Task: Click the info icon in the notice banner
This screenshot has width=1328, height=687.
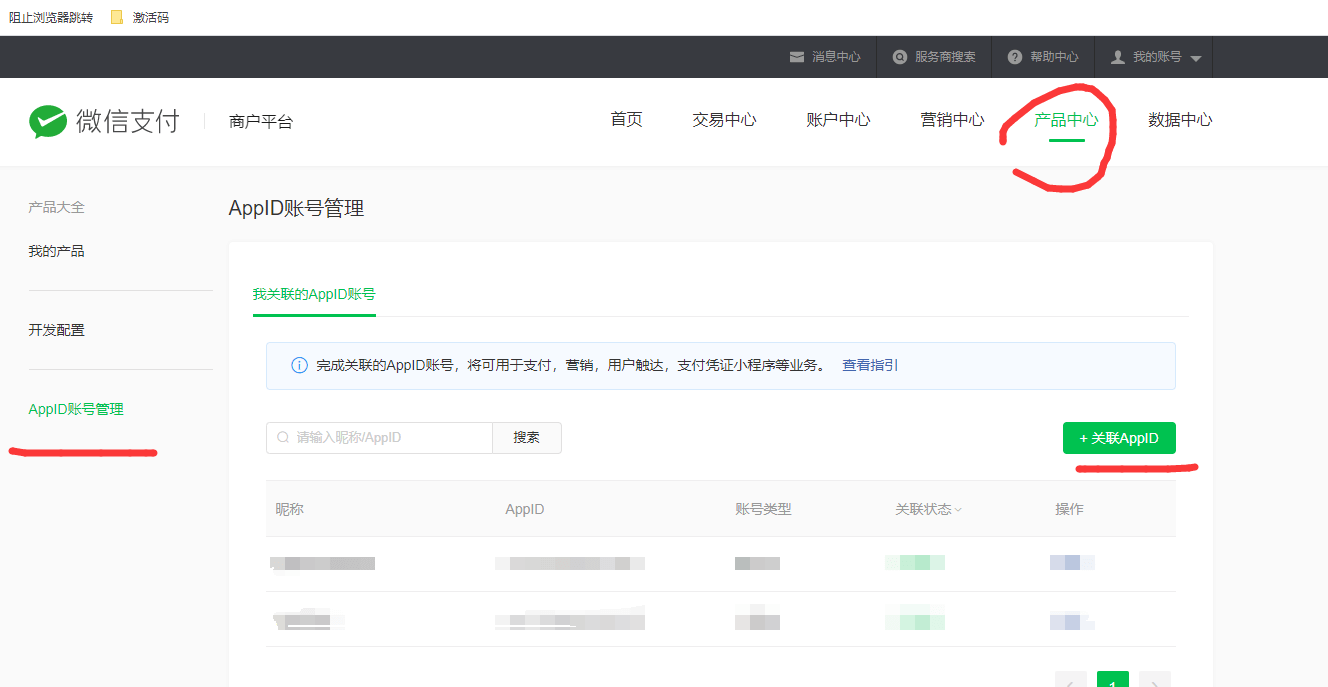Action: [x=299, y=366]
